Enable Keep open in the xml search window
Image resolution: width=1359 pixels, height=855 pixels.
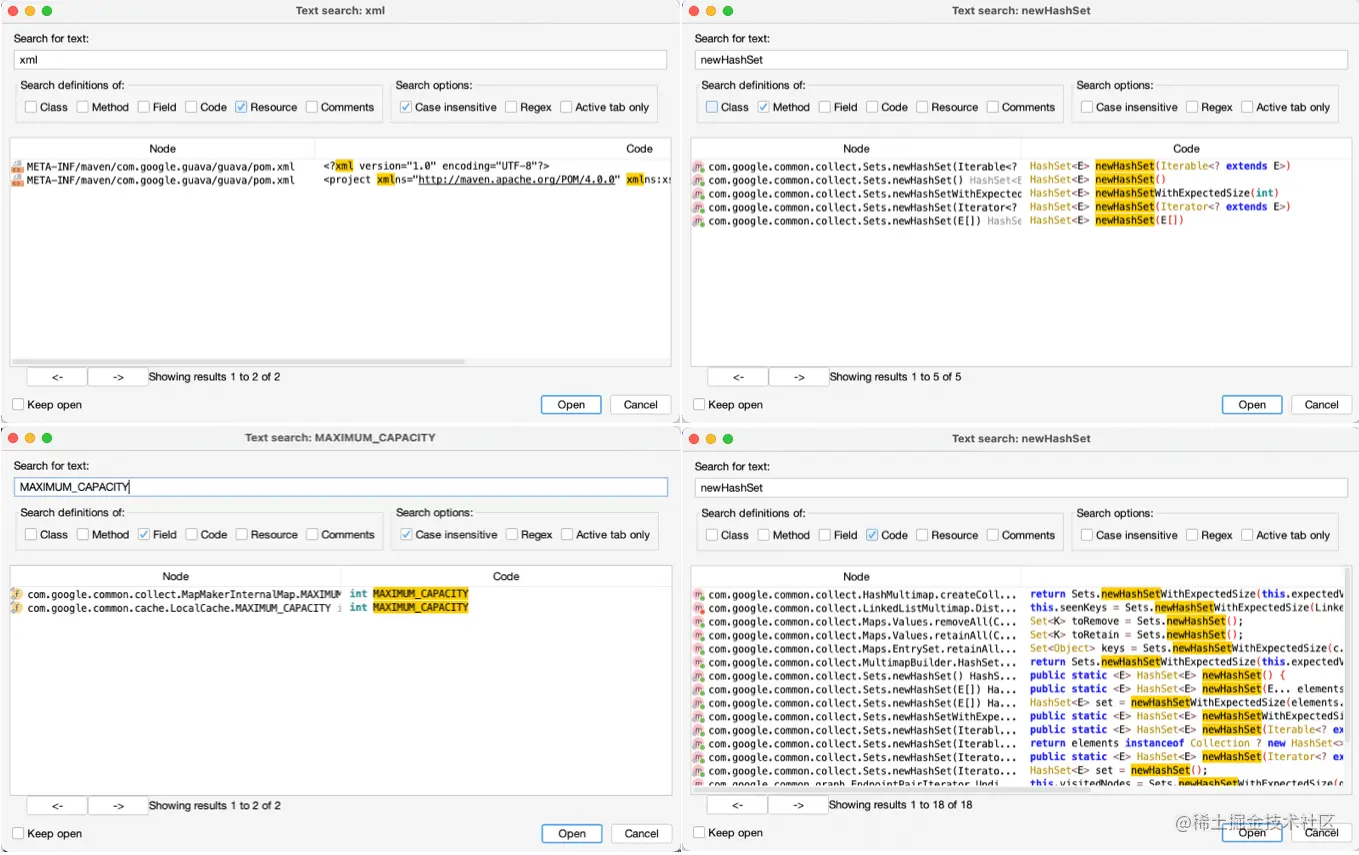coord(18,405)
